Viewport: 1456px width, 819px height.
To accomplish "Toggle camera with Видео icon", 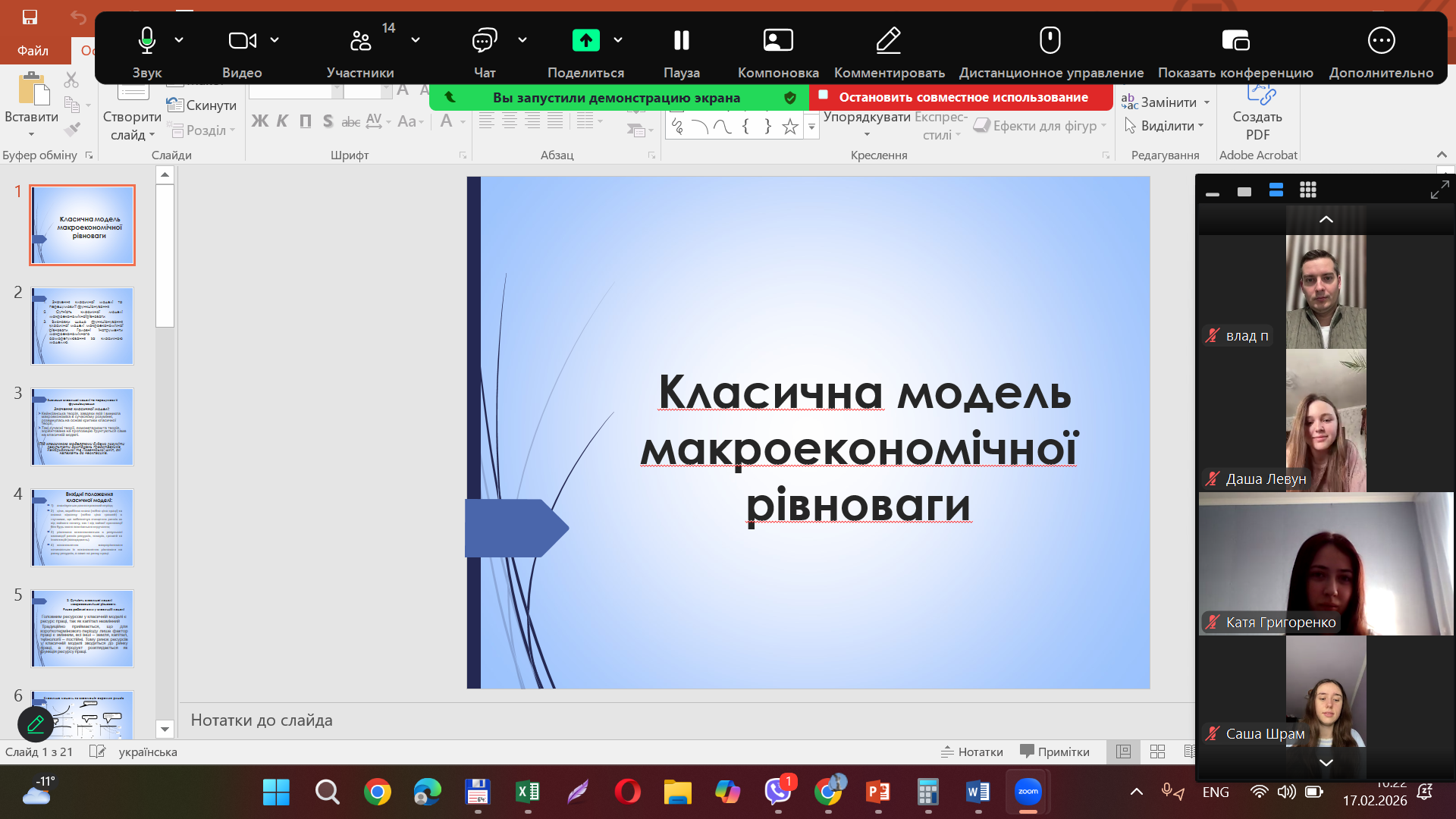I will click(x=242, y=40).
